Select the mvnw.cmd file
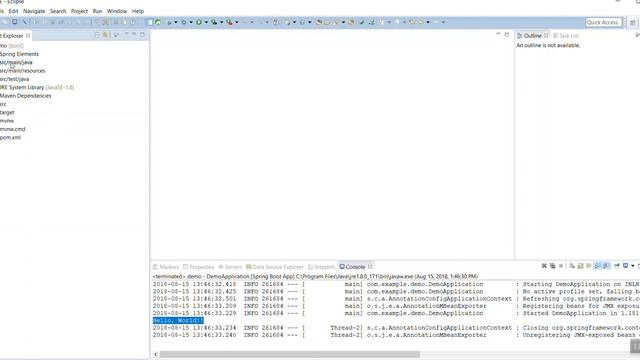The width and height of the screenshot is (640, 360). (13, 129)
